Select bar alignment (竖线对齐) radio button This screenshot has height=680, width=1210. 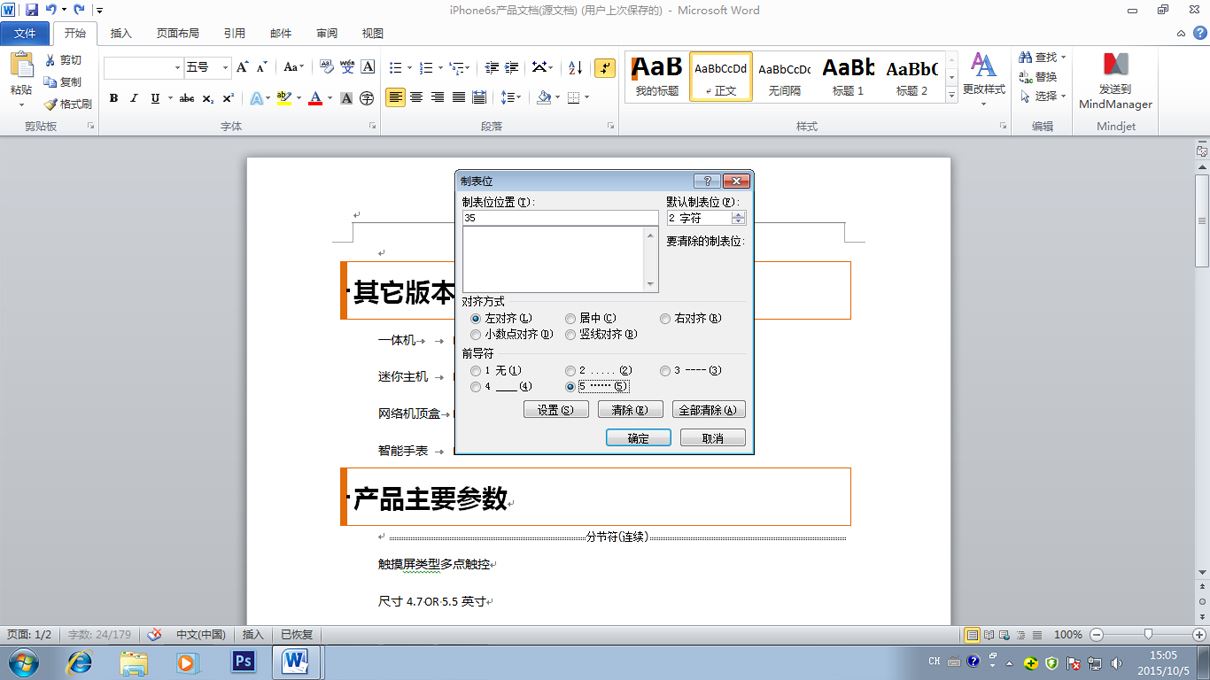(x=571, y=334)
